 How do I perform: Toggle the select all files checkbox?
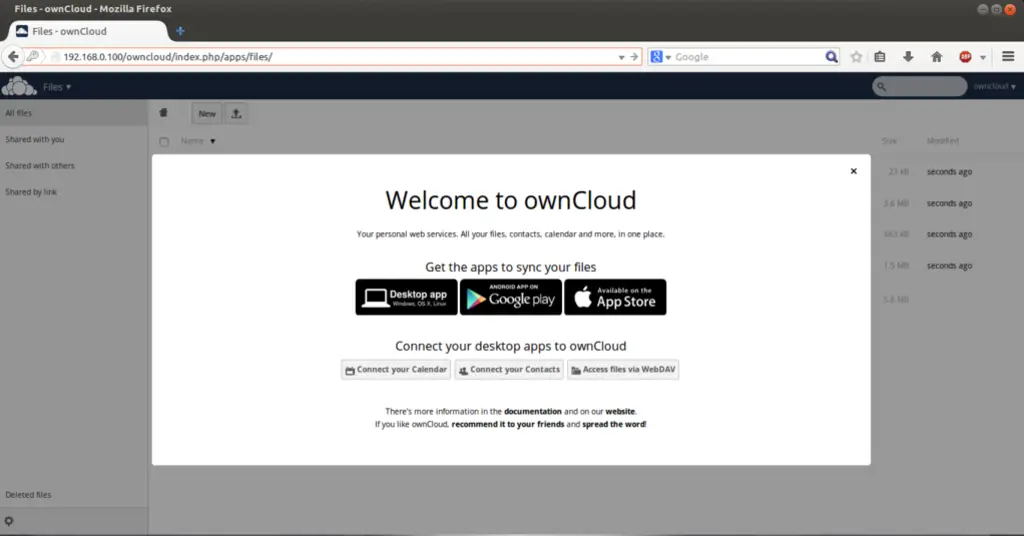click(x=164, y=142)
